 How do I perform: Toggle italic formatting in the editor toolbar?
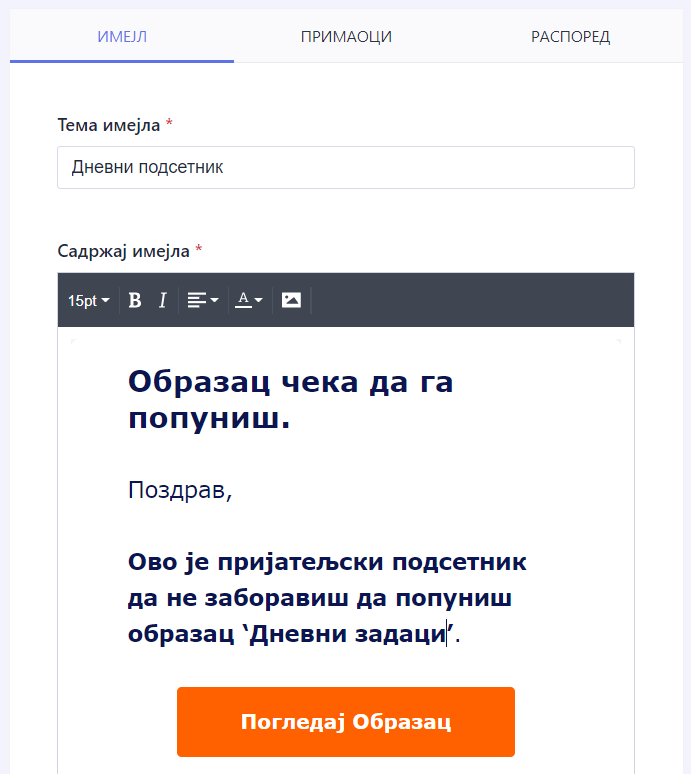[x=162, y=300]
